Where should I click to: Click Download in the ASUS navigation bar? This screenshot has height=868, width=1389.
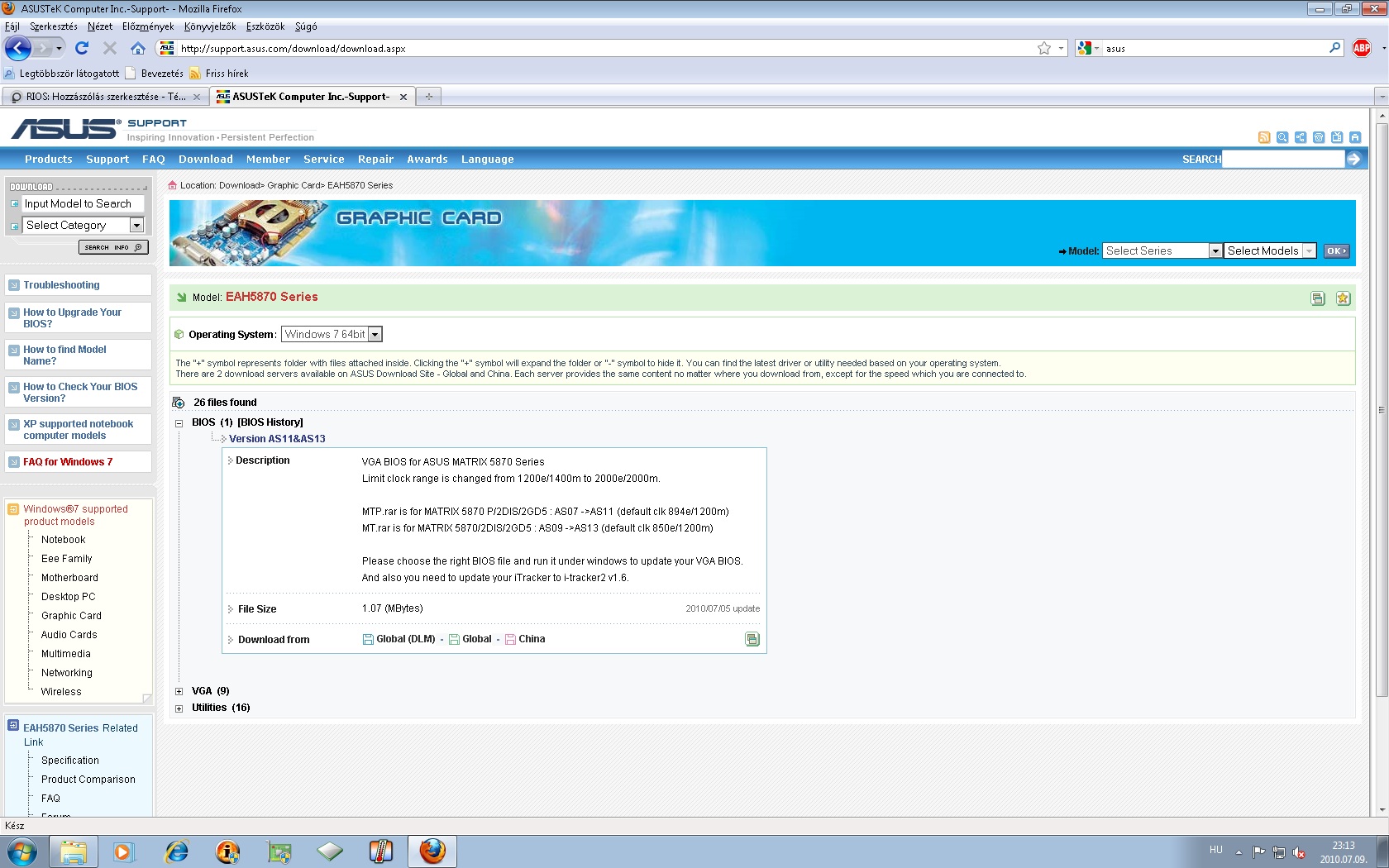[206, 160]
